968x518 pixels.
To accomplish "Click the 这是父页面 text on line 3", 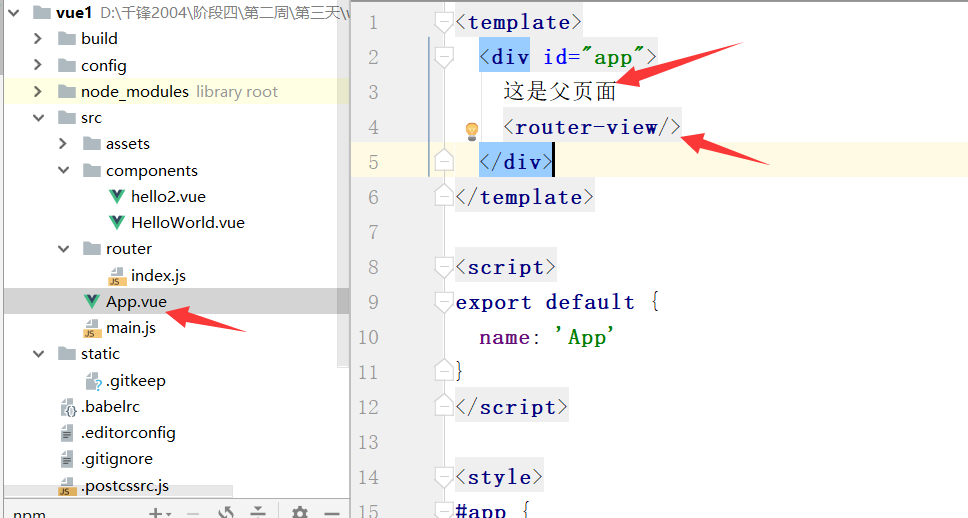I will point(560,91).
